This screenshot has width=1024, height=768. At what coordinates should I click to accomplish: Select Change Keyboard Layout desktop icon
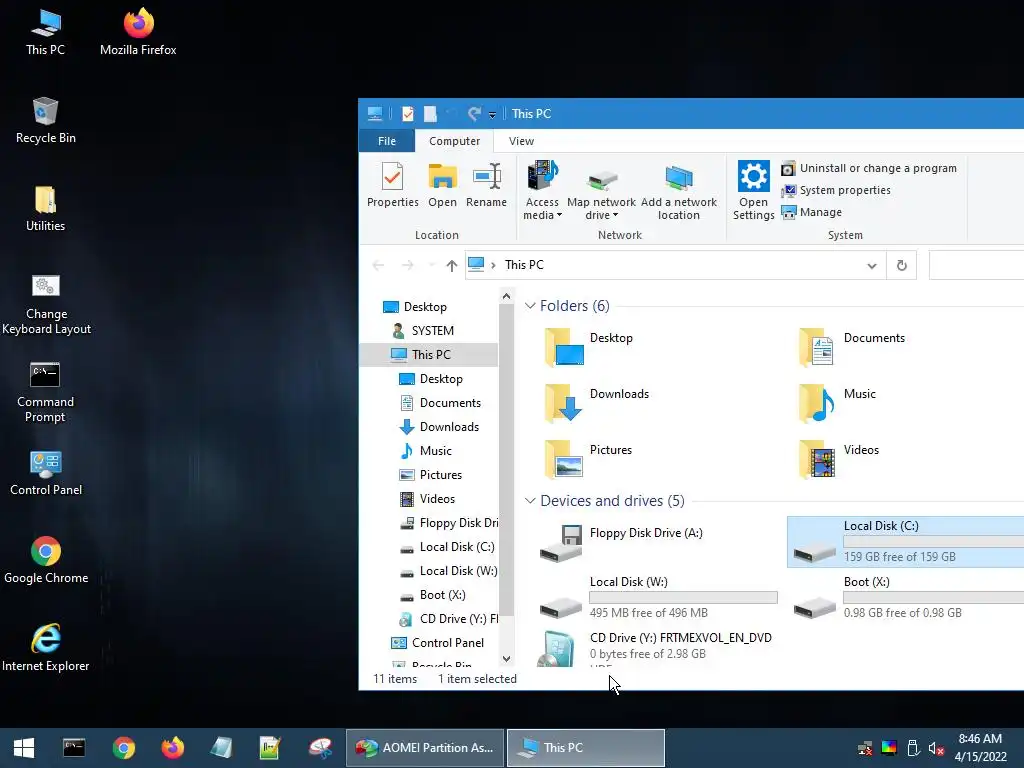pos(46,304)
